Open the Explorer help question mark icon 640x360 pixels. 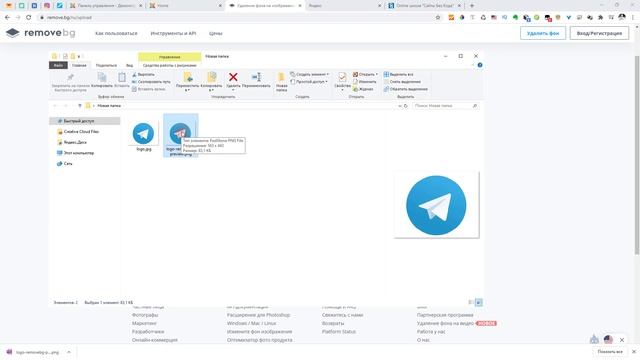480,65
